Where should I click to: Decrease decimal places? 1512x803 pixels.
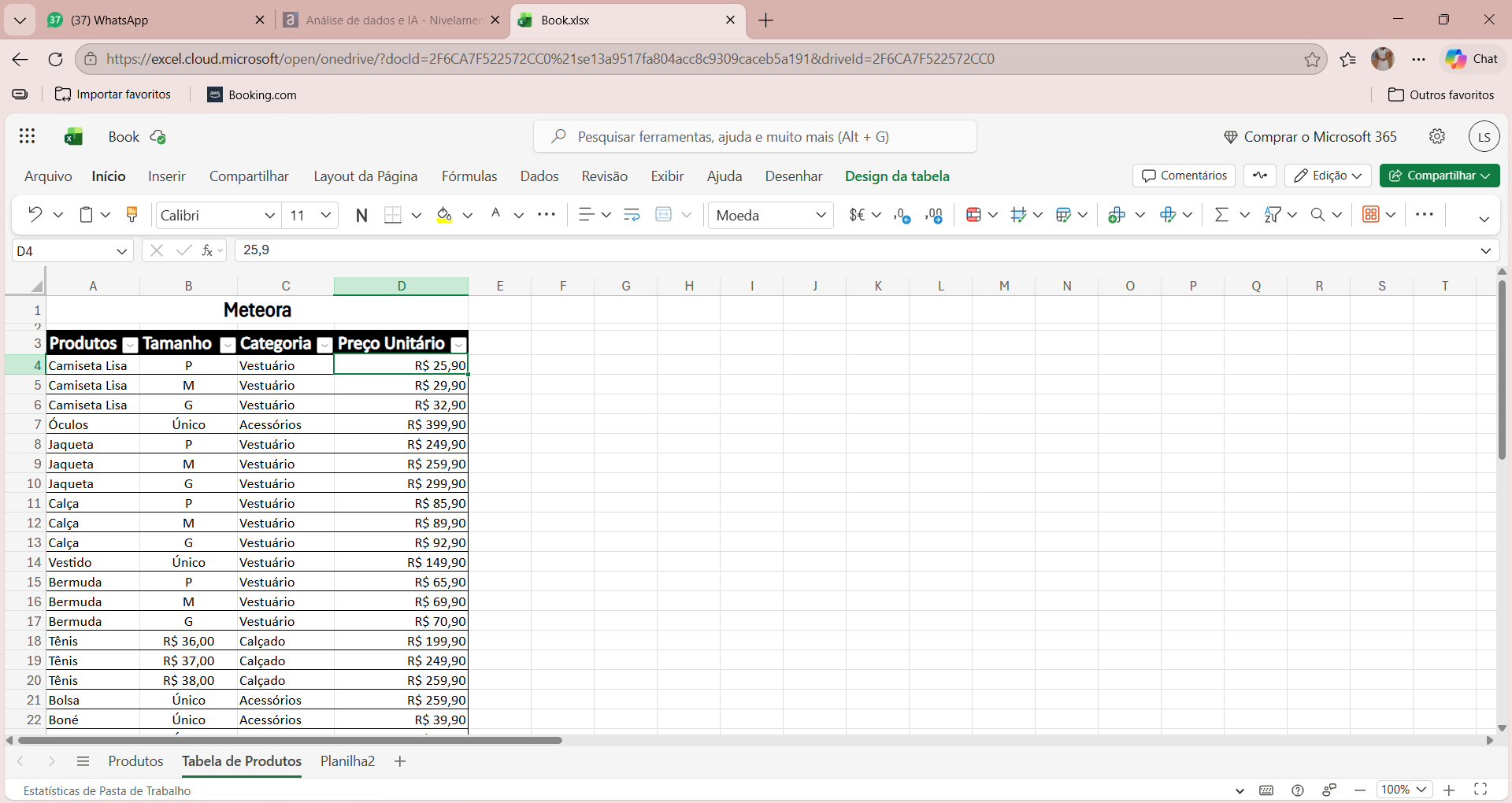902,215
